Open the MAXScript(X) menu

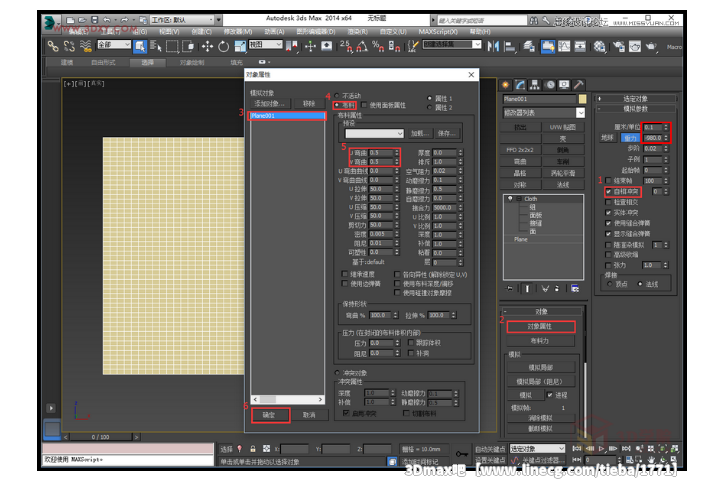[x=438, y=32]
